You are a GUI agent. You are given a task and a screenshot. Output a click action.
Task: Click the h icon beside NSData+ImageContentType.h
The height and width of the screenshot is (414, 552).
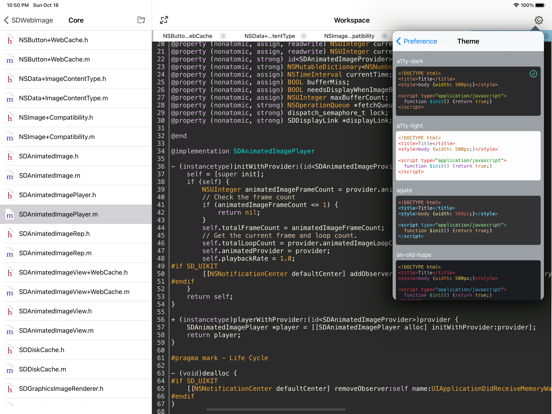point(10,79)
